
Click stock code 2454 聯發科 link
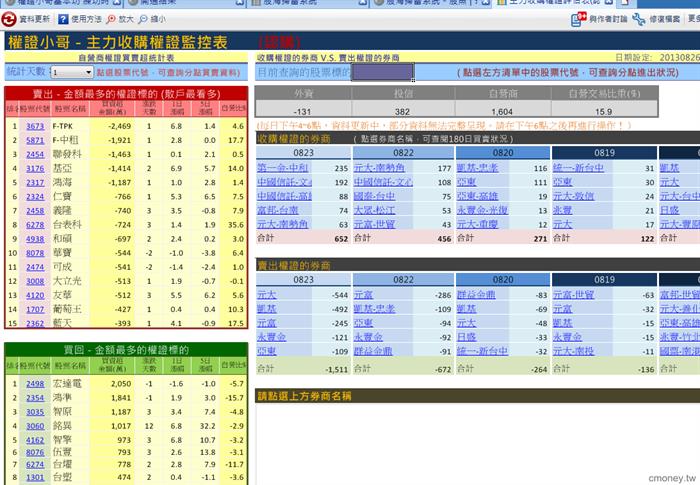tap(35, 155)
